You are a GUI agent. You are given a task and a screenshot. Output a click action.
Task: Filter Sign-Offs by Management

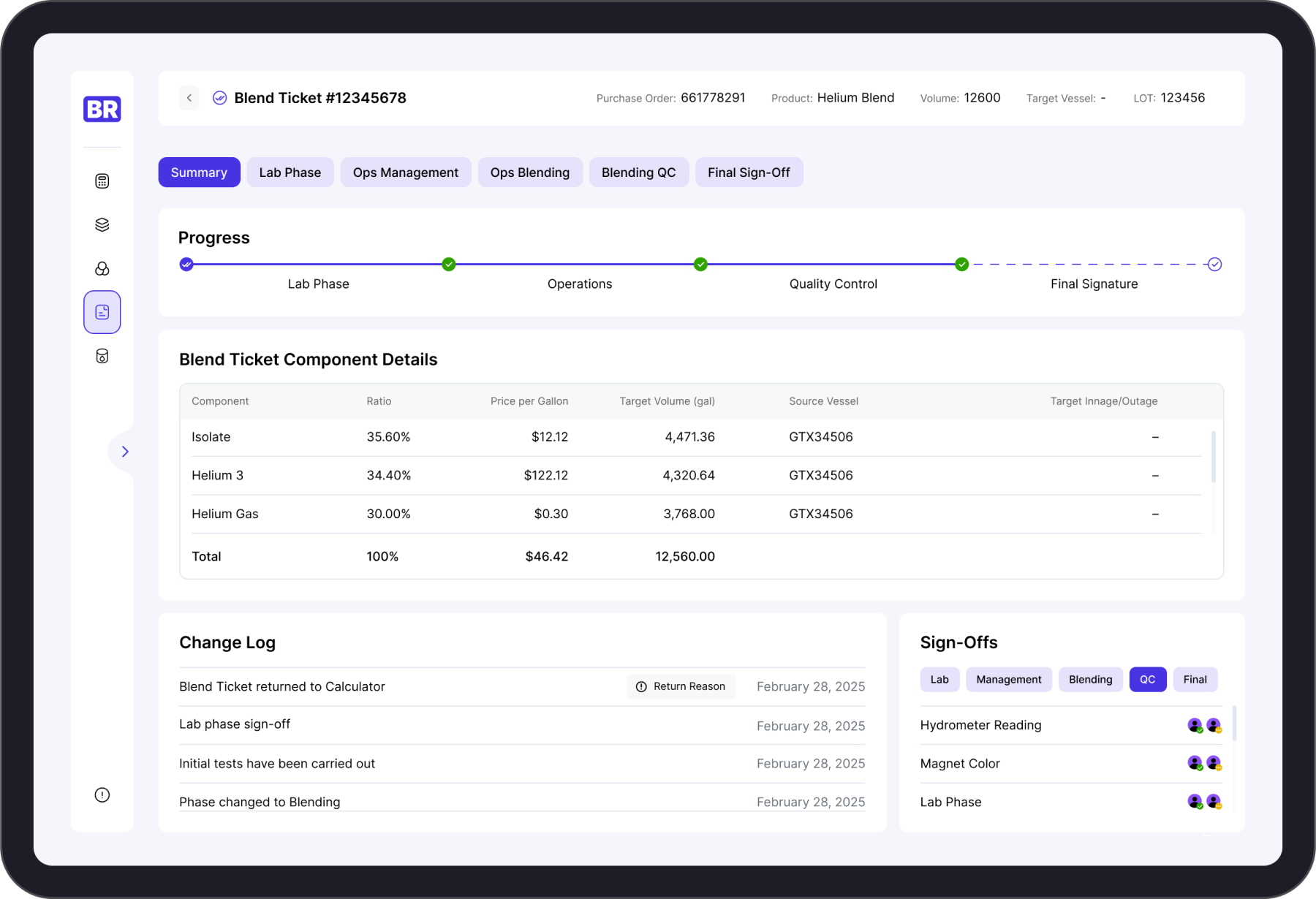(x=1008, y=680)
